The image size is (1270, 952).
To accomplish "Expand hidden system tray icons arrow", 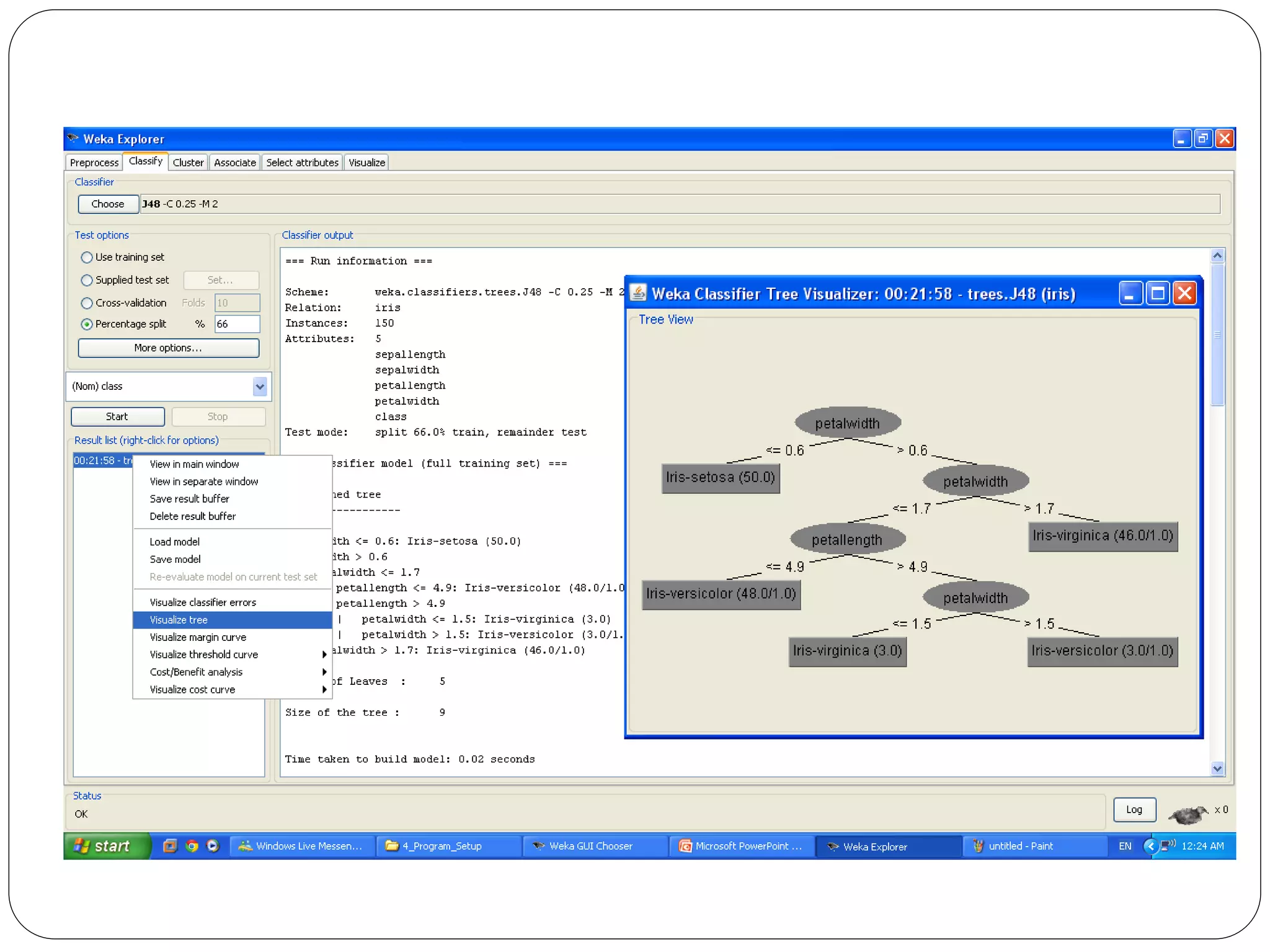I will point(1150,846).
